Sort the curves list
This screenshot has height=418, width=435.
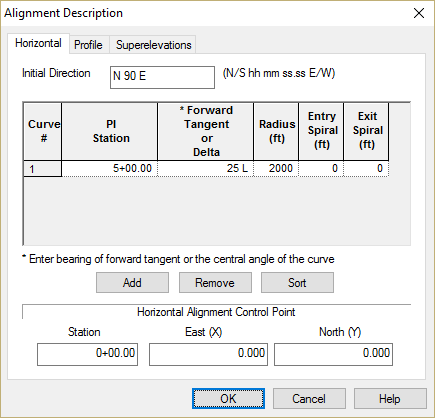click(297, 283)
